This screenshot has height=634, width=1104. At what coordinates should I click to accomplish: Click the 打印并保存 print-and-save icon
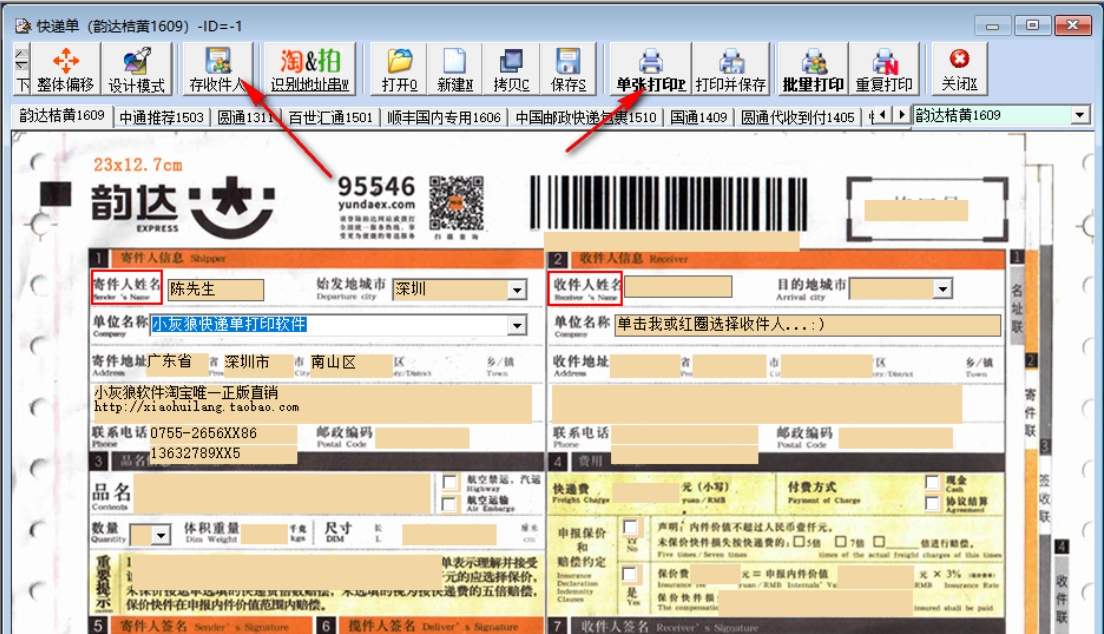tap(731, 70)
